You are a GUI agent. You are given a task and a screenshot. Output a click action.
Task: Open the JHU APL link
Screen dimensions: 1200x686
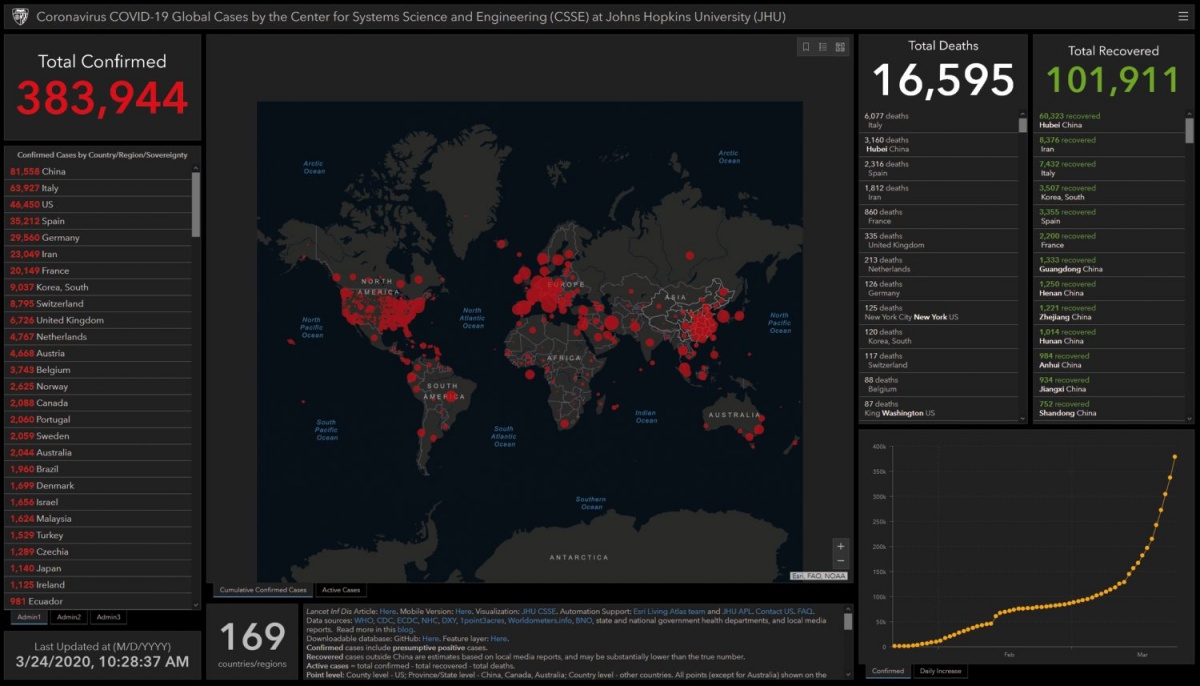[x=737, y=610]
